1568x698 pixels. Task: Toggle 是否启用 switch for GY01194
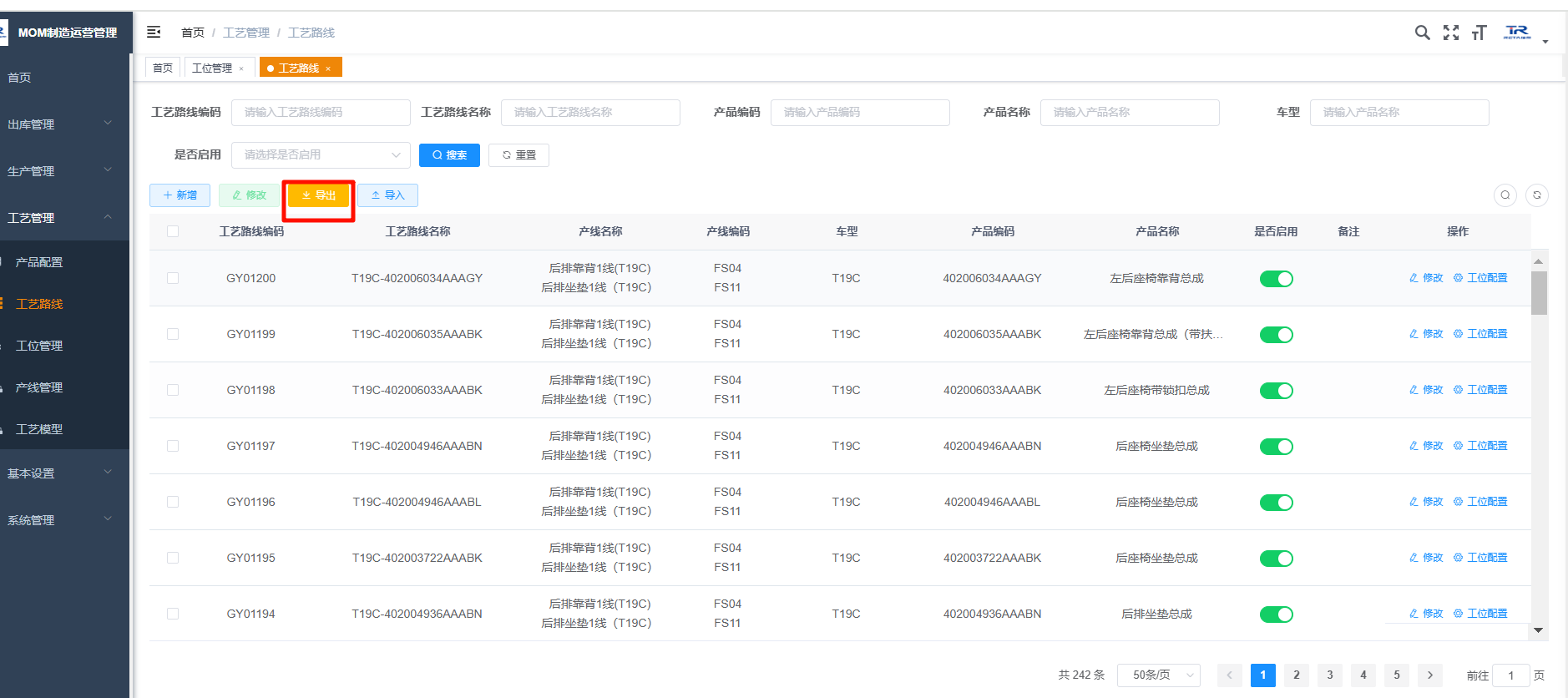pyautogui.click(x=1276, y=615)
